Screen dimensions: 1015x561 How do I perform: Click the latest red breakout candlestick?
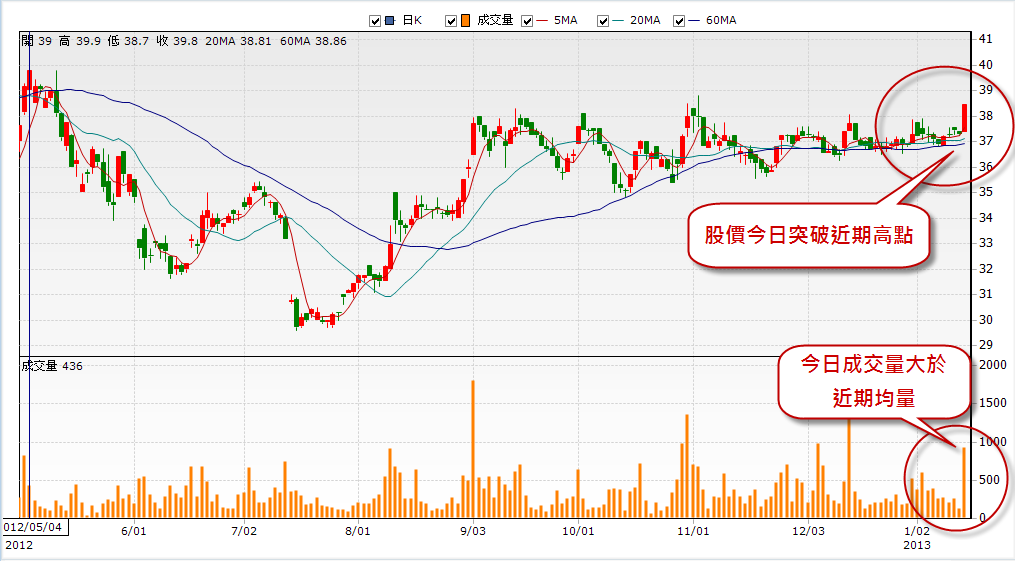pos(965,118)
